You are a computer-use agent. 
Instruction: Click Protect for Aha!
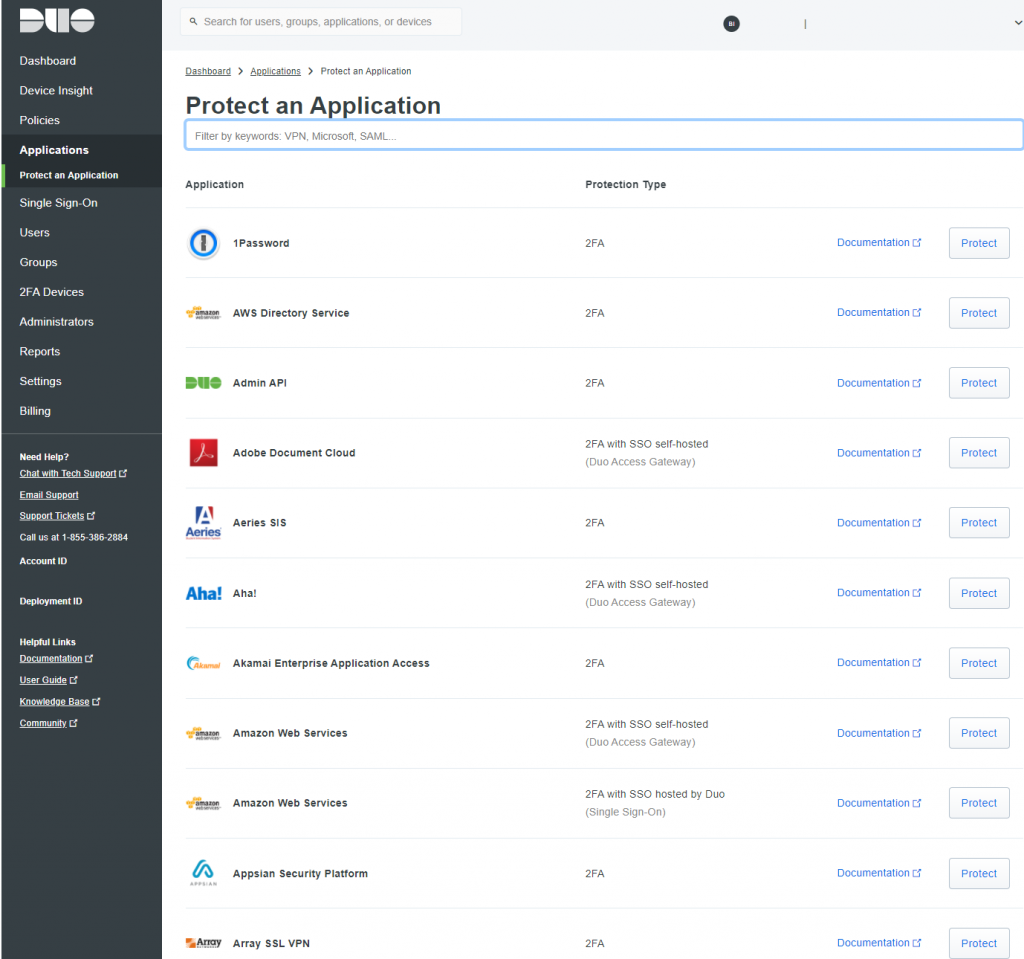[979, 593]
